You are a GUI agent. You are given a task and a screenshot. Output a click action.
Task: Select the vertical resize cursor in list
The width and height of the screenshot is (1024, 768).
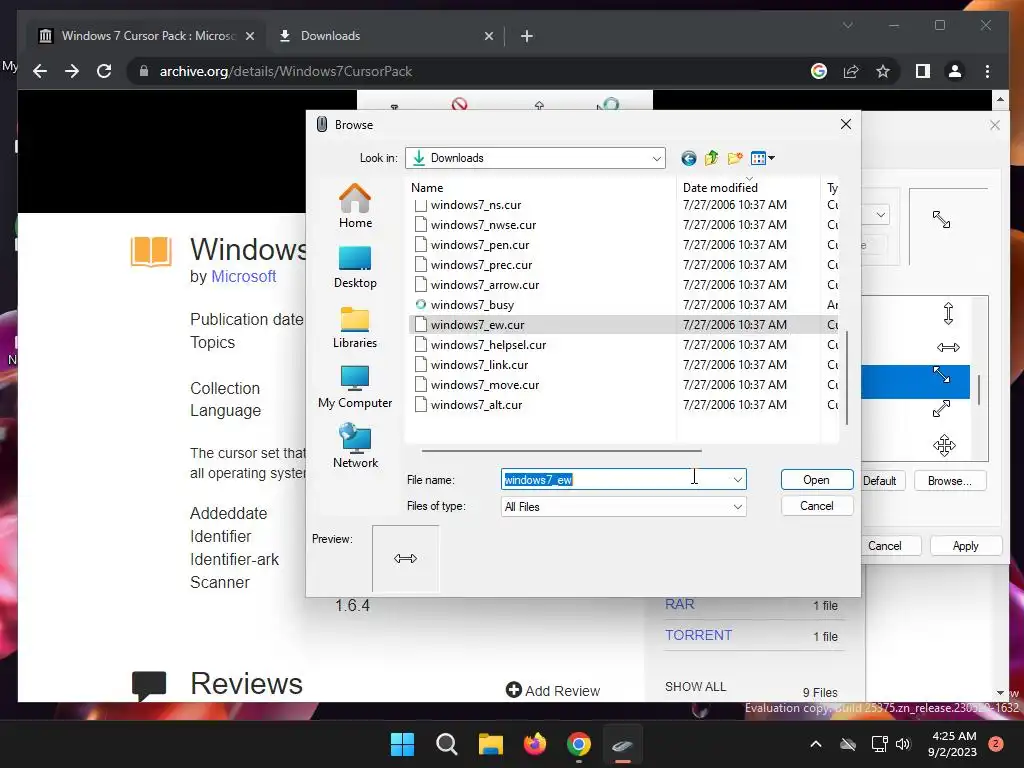(948, 313)
